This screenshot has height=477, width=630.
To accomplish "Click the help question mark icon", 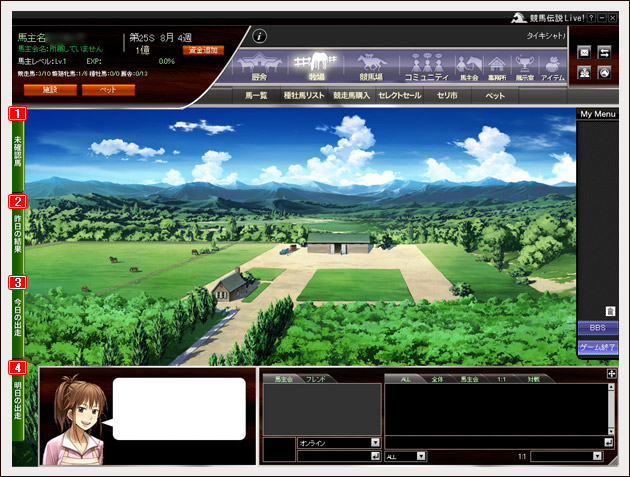I will pyautogui.click(x=591, y=18).
